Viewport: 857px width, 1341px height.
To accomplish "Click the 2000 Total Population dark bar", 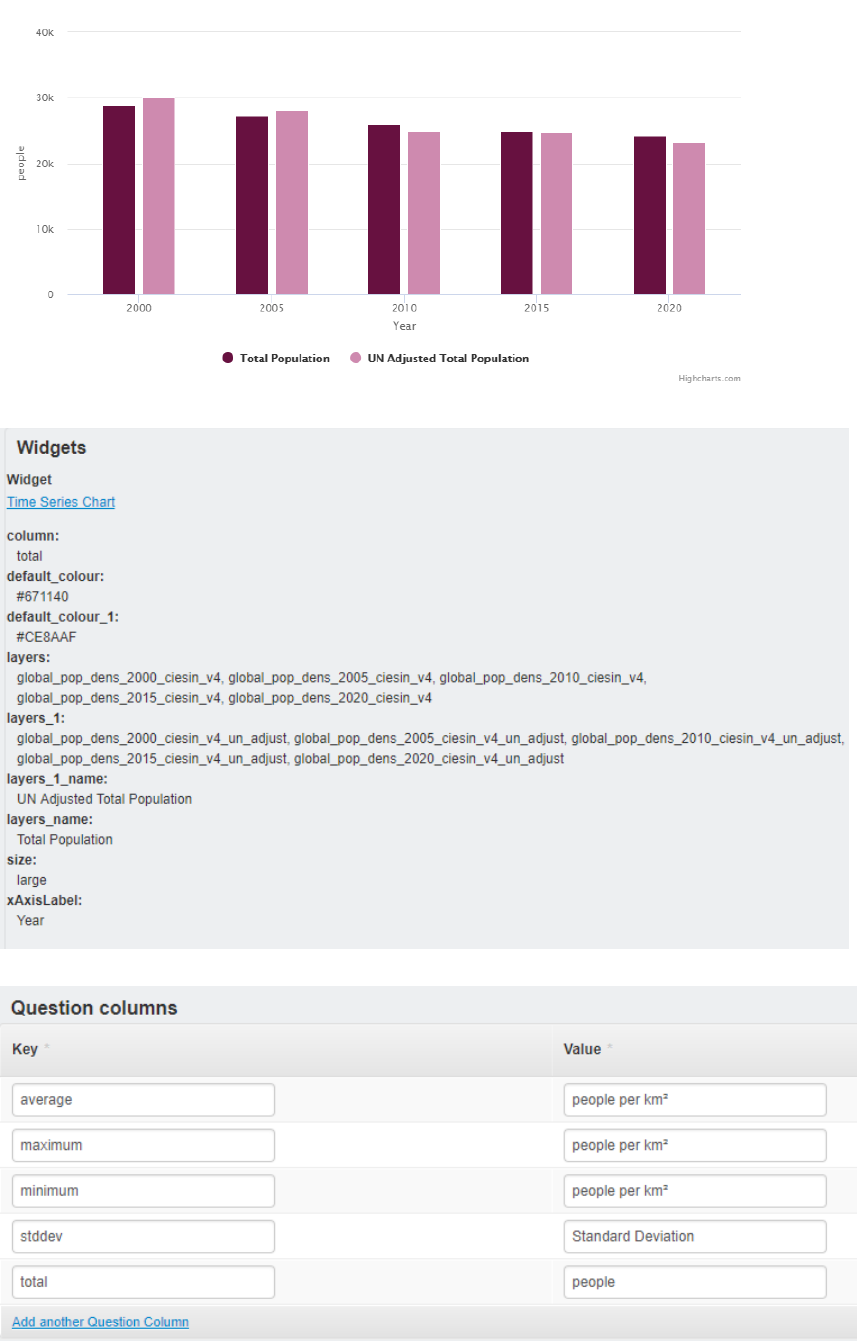I will click(x=119, y=200).
